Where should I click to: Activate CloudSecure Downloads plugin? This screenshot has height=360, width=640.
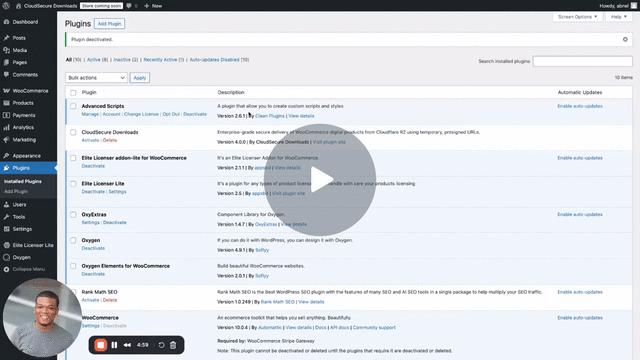tap(90, 140)
